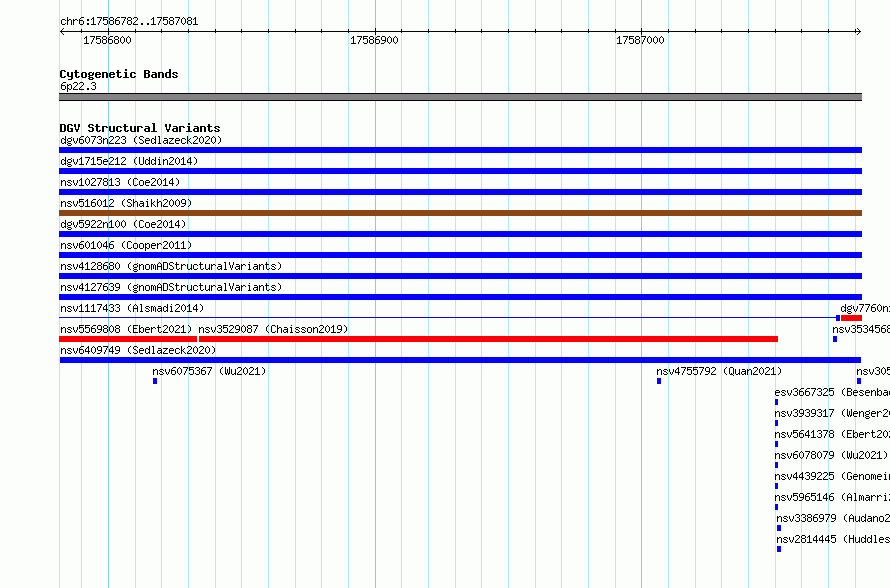The width and height of the screenshot is (890, 588).
Task: Open the nsv5965146 variant label
Action: tap(832, 497)
